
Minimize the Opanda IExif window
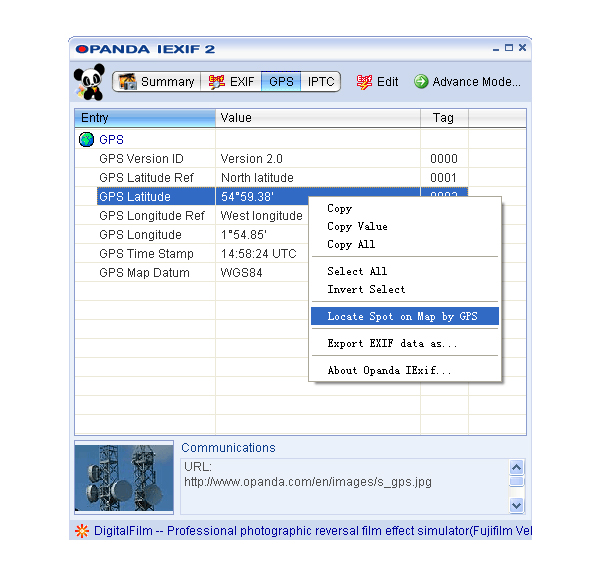[x=496, y=49]
